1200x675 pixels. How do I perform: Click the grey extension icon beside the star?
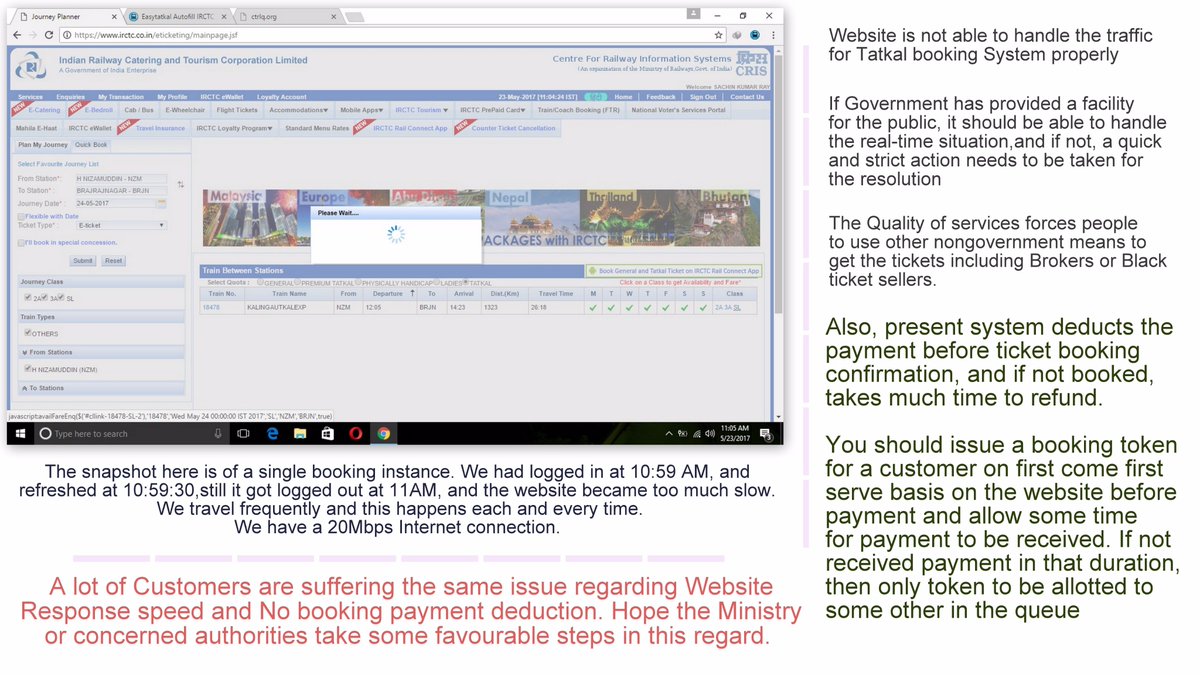738,35
